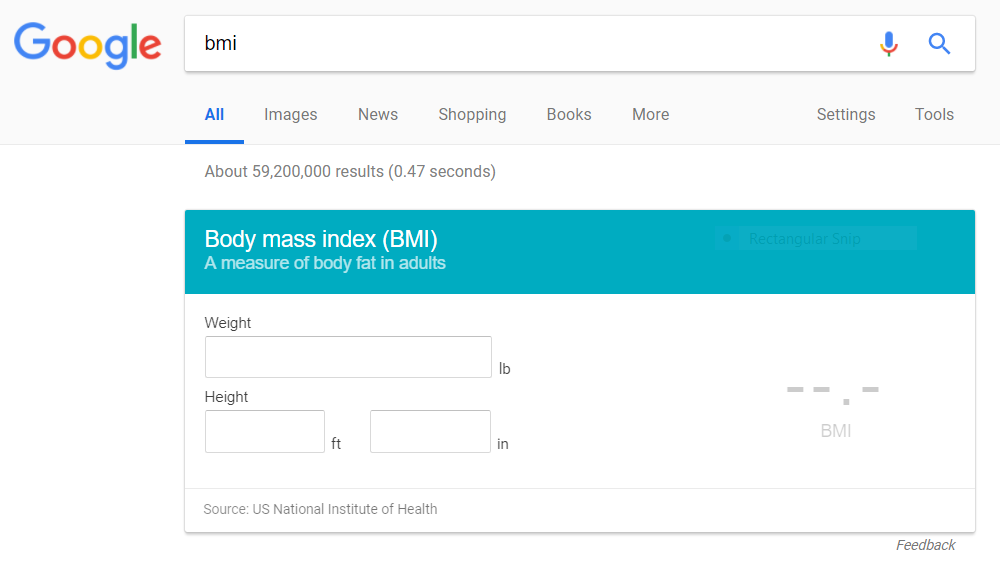Click the Body mass index (BMI) heading
The height and width of the screenshot is (565, 1000).
tap(321, 239)
